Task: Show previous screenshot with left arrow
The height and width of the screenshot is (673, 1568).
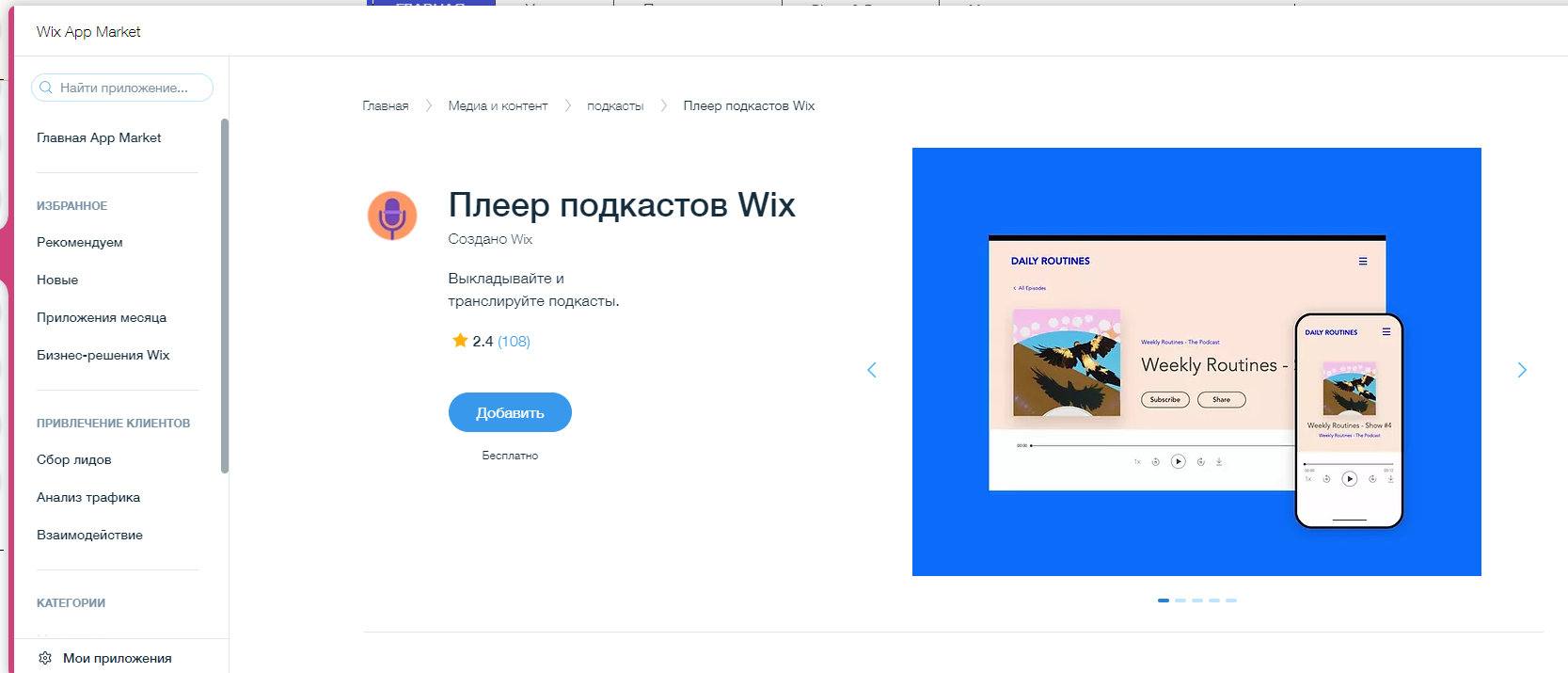Action: [x=872, y=370]
